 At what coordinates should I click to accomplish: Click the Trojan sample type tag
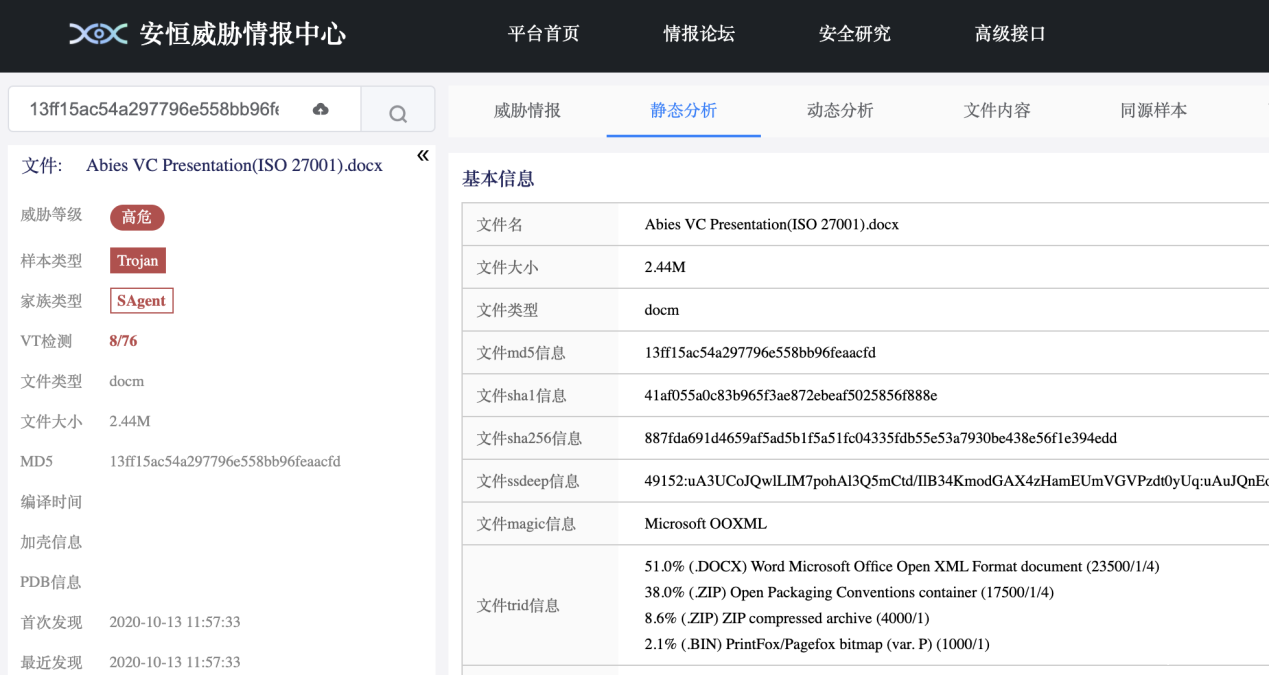pos(138,261)
